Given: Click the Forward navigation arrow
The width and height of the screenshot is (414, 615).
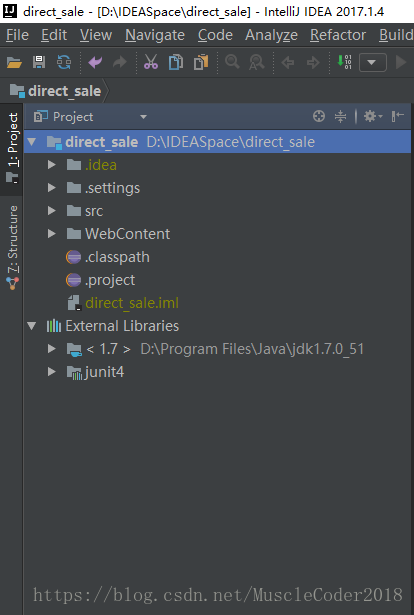Looking at the screenshot, I should (313, 62).
